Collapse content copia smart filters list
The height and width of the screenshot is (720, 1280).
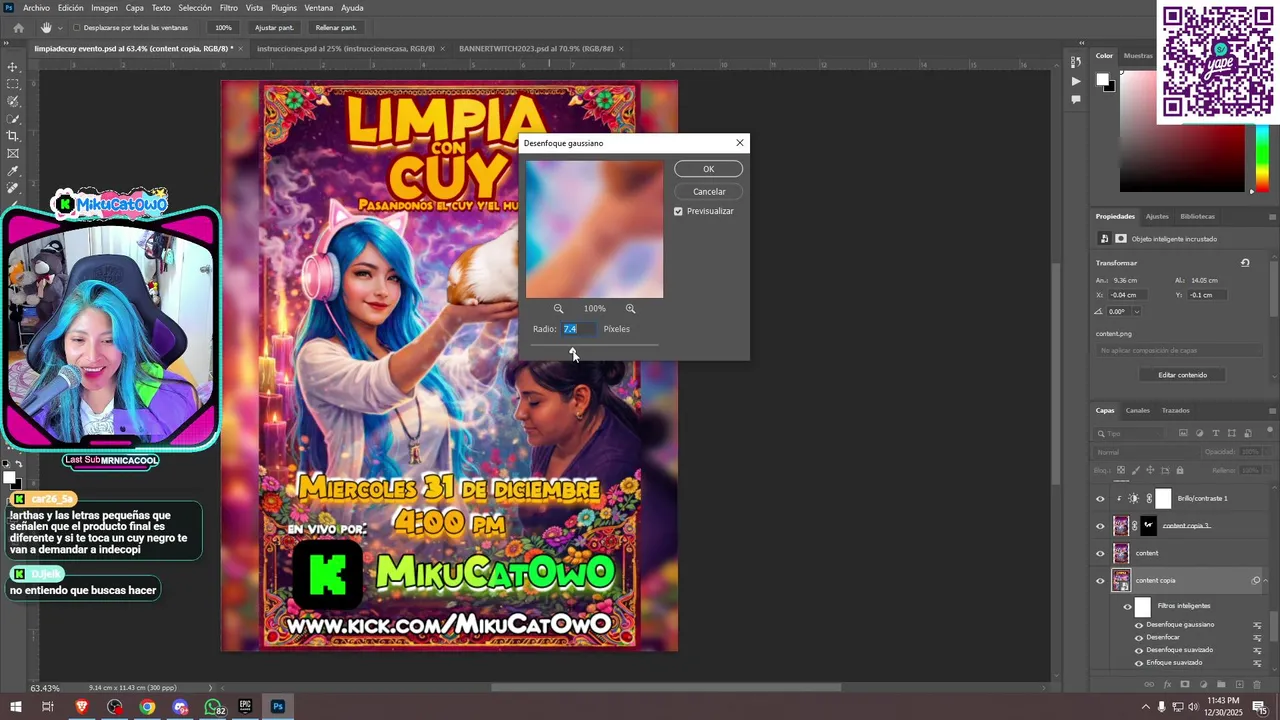pos(1266,580)
